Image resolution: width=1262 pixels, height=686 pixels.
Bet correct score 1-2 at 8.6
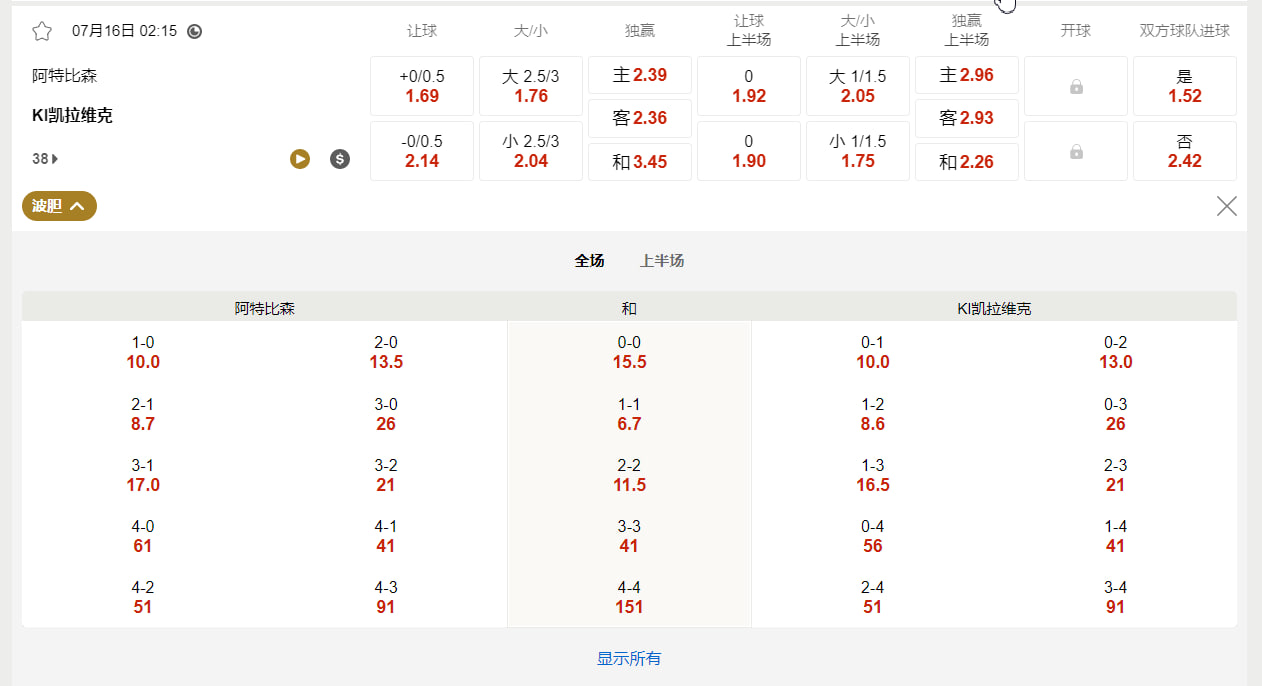pos(873,414)
